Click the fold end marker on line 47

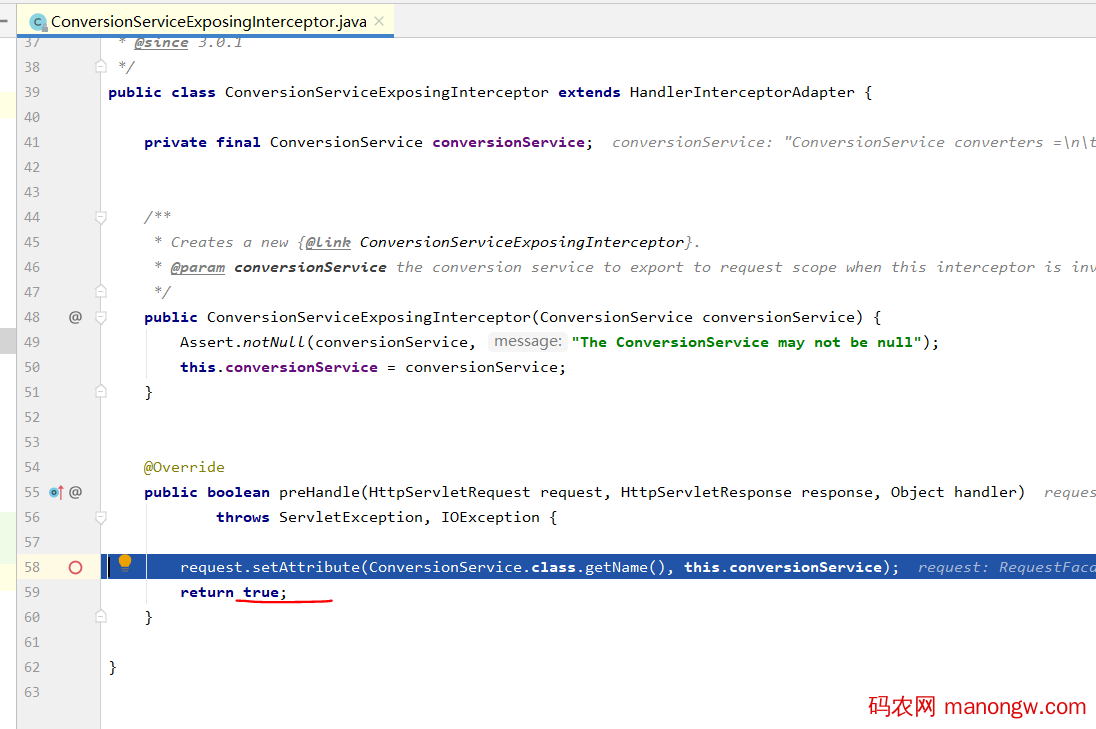[100, 292]
